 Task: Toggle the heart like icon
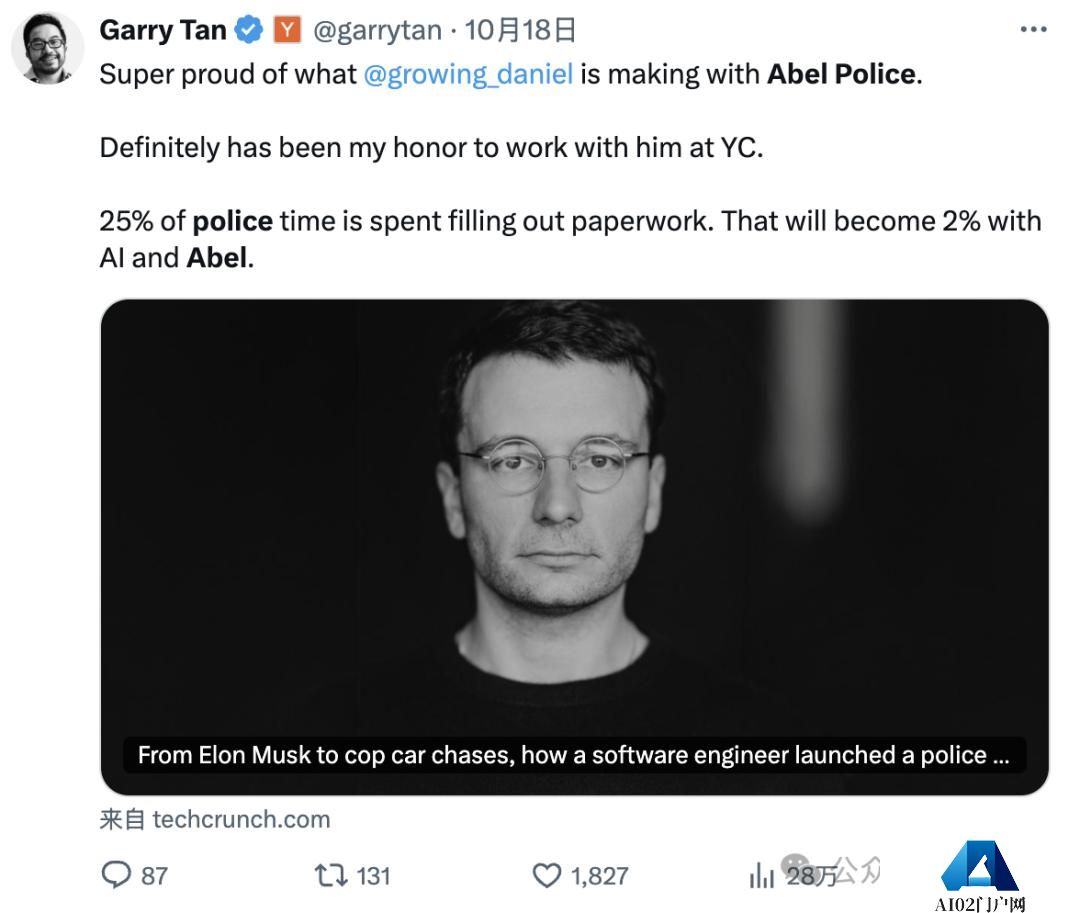click(547, 876)
